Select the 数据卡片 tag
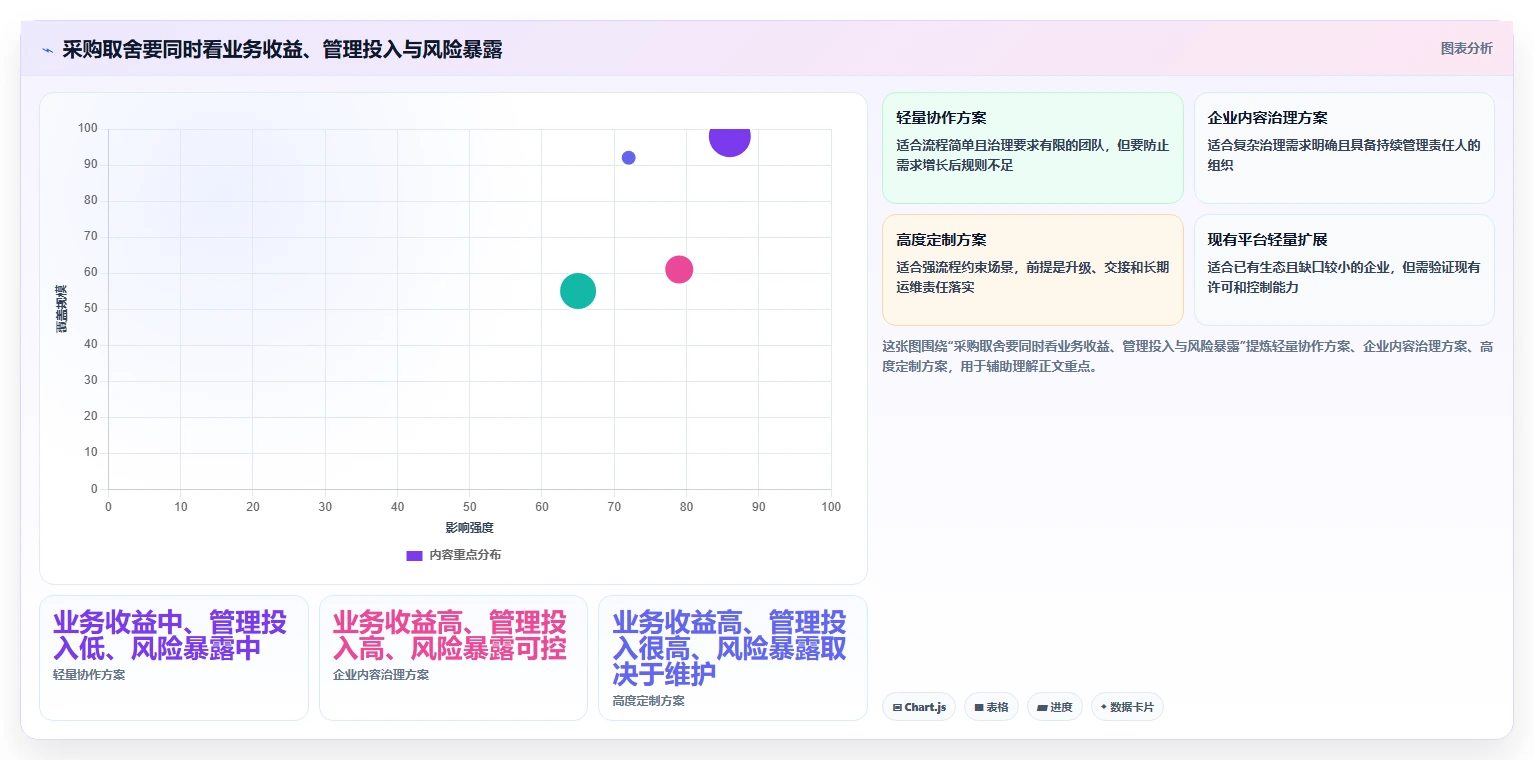The height and width of the screenshot is (760, 1534). [1127, 707]
